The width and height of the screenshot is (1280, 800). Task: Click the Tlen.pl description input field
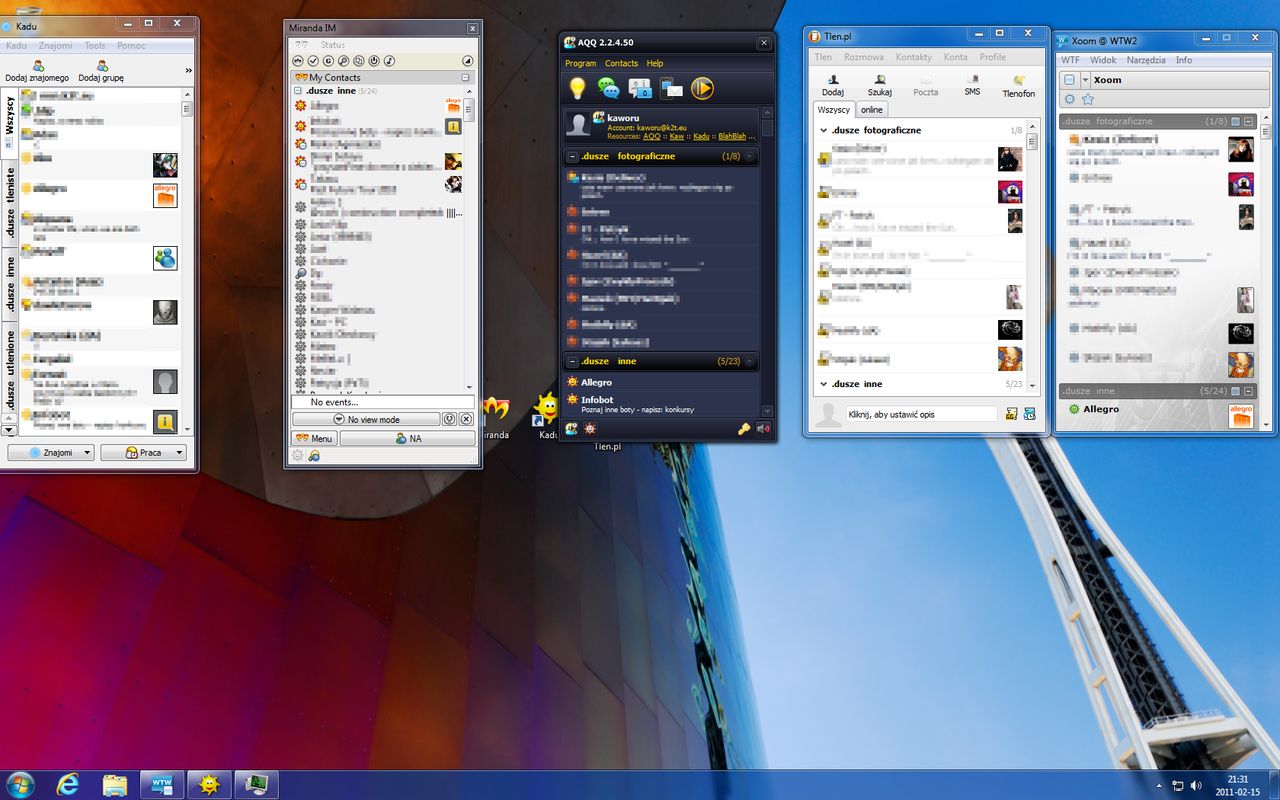tap(921, 414)
